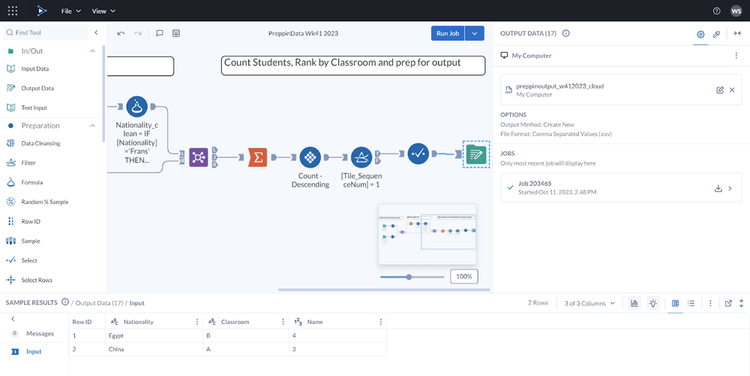
Task: Open the WS user avatar menu
Action: coord(736,11)
